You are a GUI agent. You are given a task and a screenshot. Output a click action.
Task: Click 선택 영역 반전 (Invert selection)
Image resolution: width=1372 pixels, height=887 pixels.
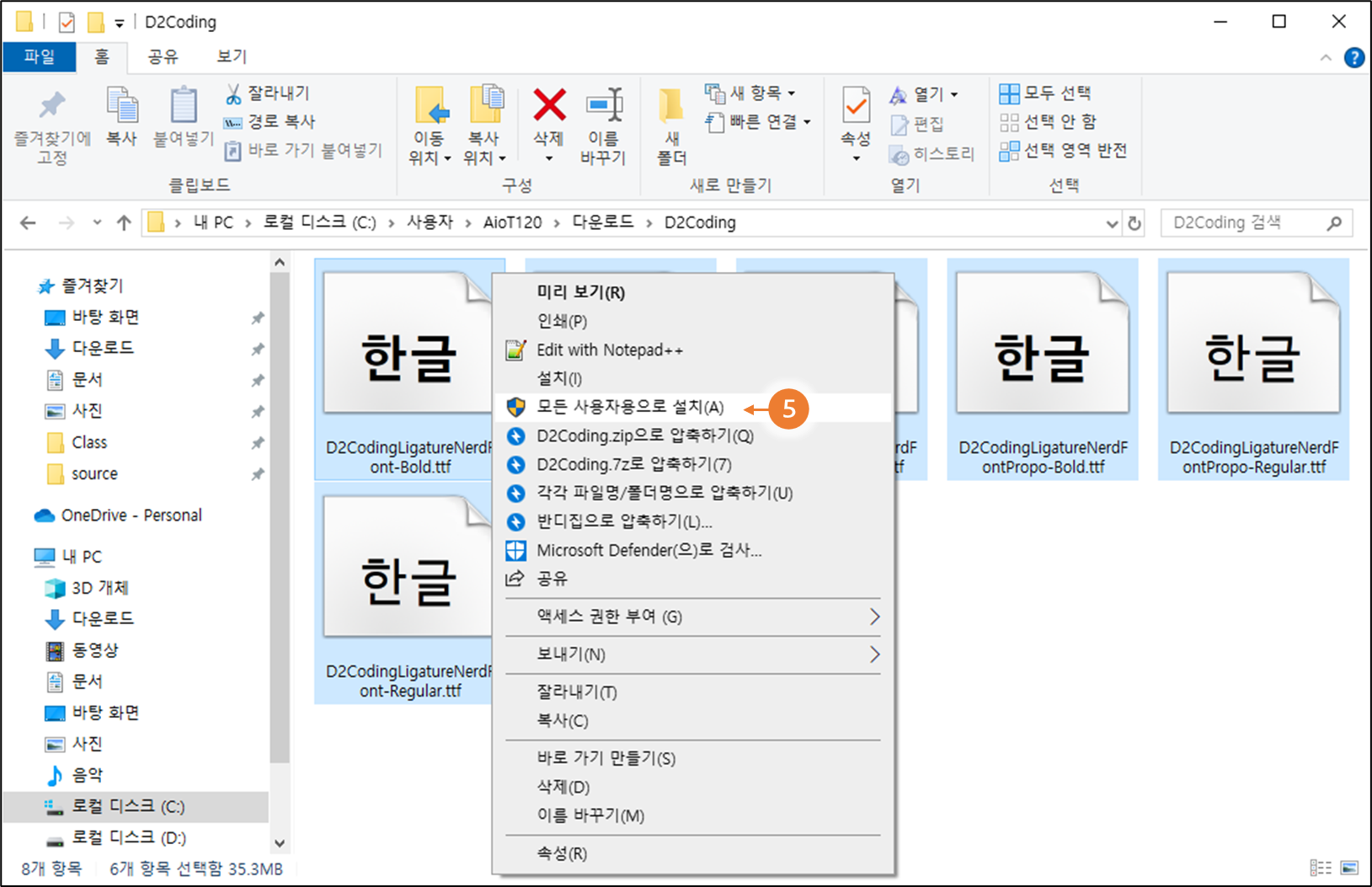(1063, 151)
